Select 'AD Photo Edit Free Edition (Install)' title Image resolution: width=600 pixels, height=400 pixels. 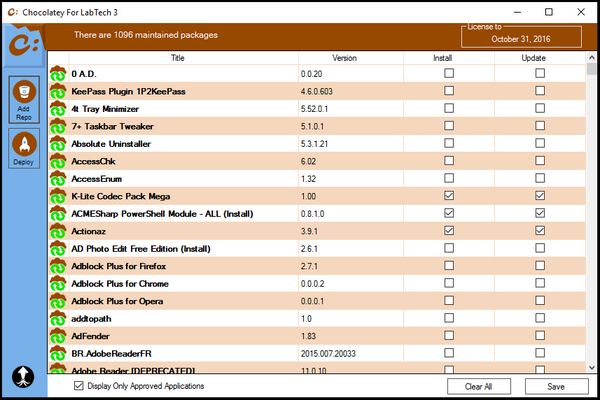(x=141, y=249)
